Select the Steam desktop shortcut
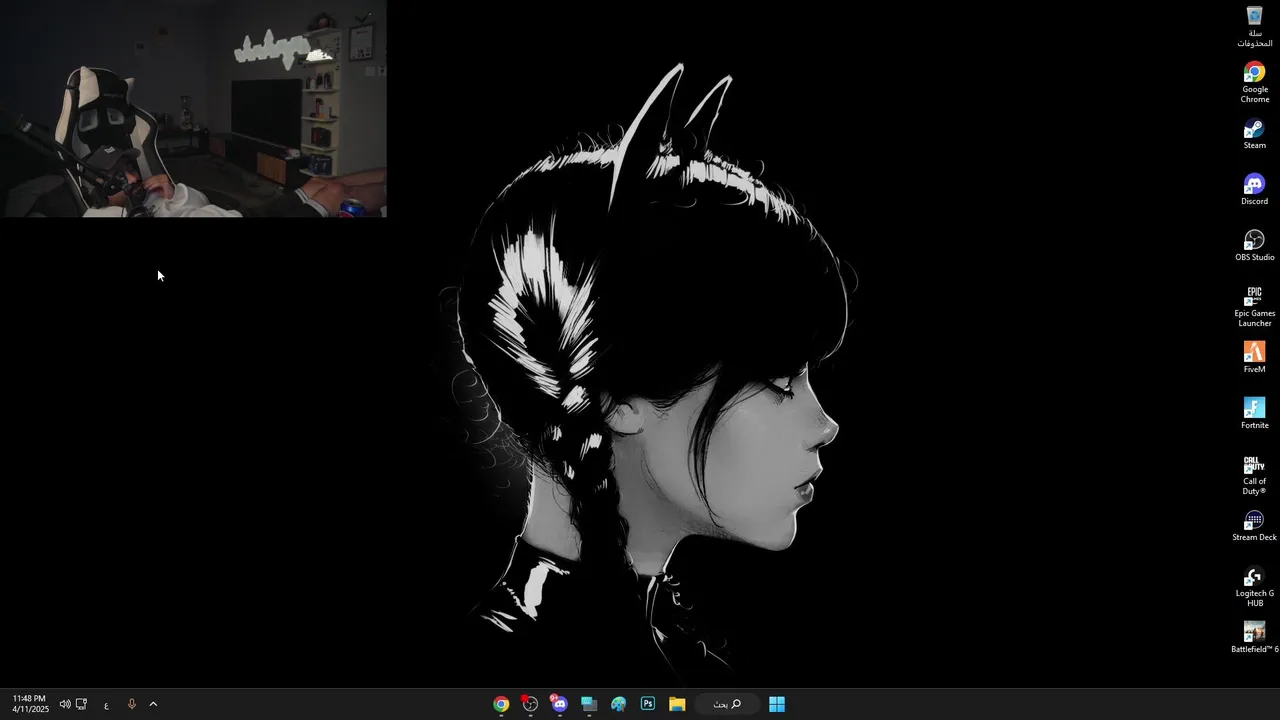1280x720 pixels. coord(1254,134)
